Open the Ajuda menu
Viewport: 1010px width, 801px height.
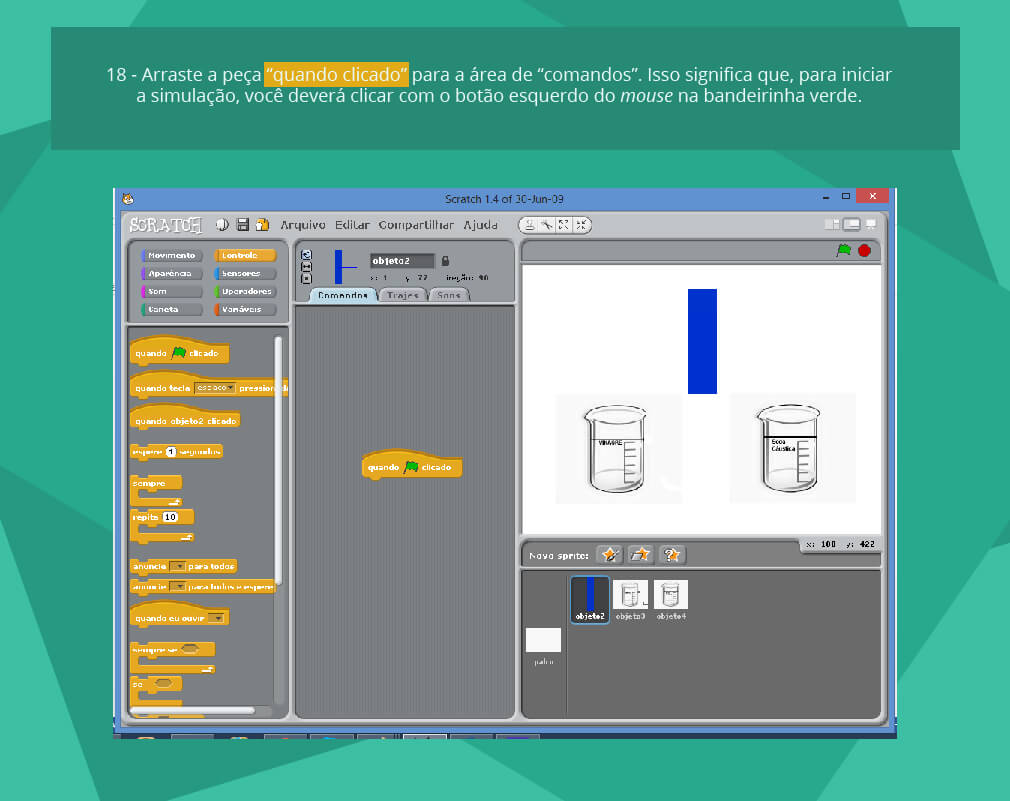[481, 225]
